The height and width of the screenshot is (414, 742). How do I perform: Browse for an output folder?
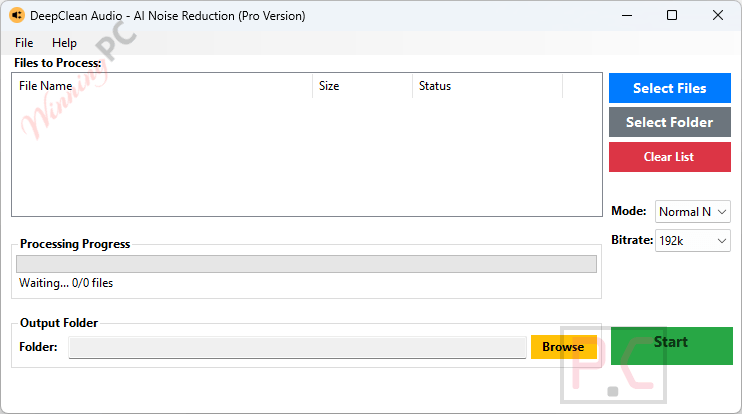[564, 347]
